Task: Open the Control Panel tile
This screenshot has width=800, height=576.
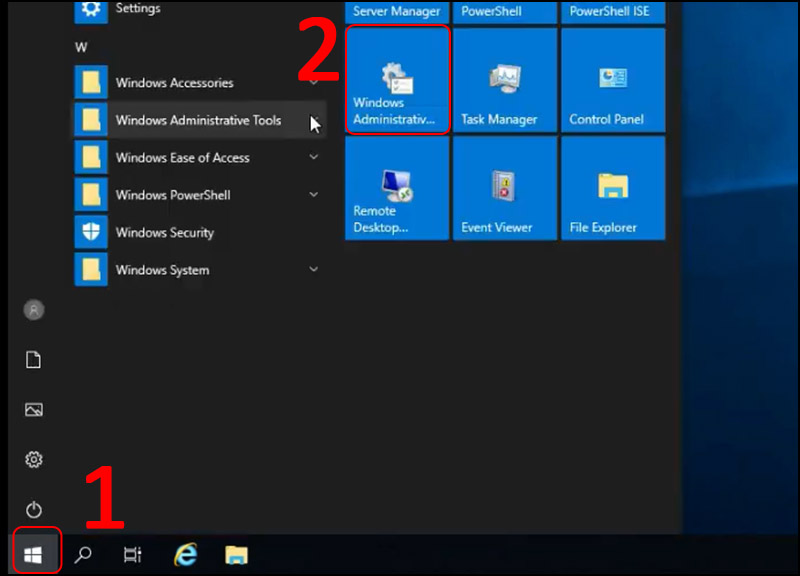Action: click(x=612, y=80)
